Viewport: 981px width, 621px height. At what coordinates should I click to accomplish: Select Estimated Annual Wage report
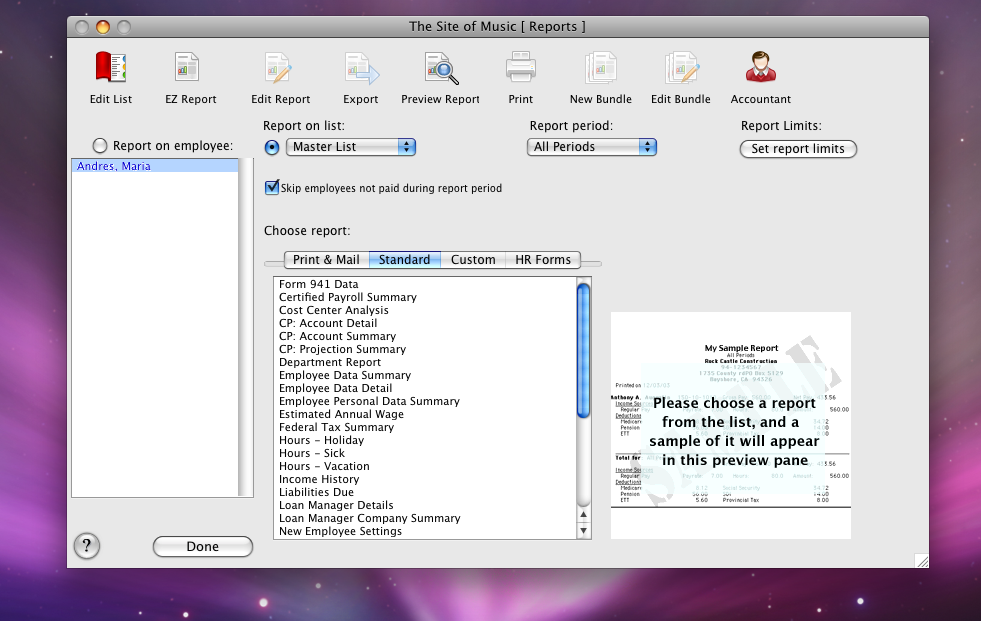pyautogui.click(x=425, y=414)
